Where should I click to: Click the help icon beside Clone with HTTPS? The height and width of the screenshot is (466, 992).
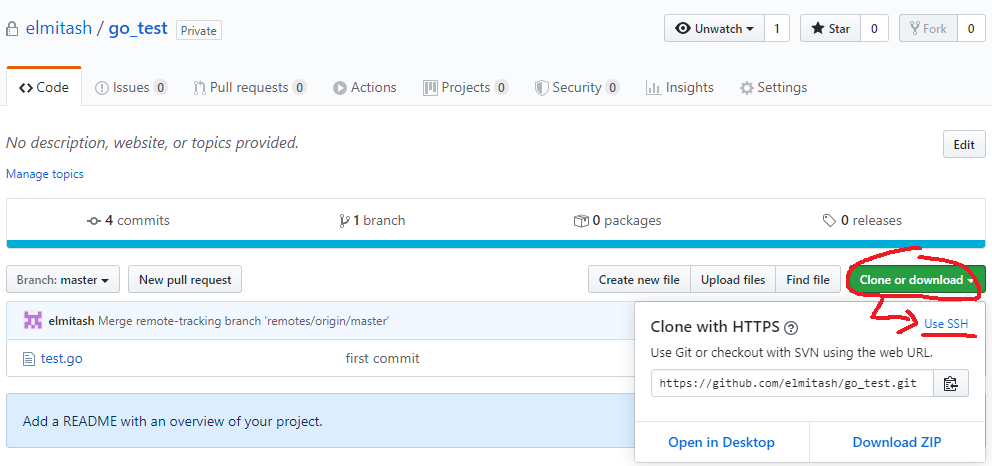[x=791, y=328]
